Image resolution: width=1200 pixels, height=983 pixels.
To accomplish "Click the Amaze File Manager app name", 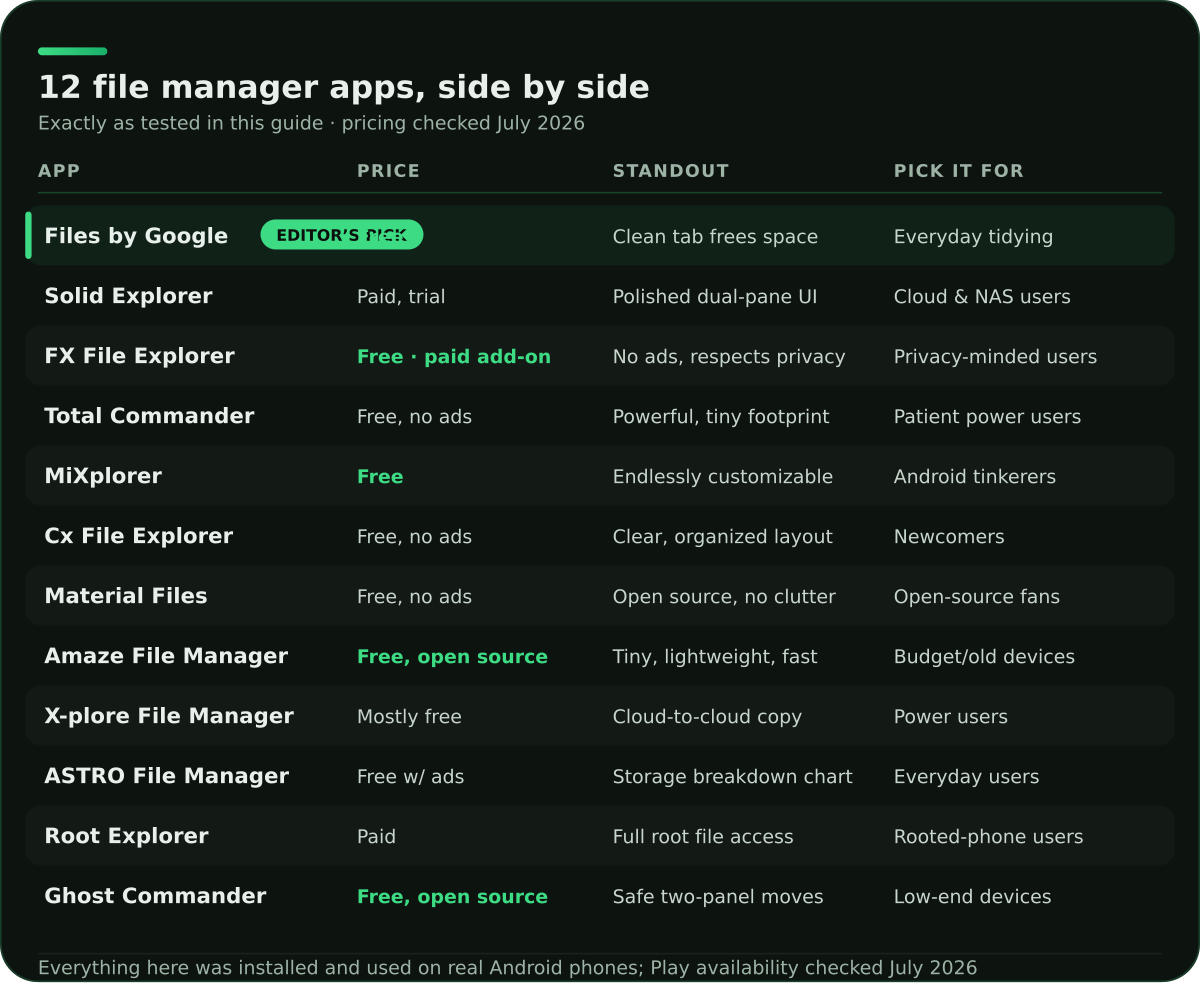I will tap(166, 656).
